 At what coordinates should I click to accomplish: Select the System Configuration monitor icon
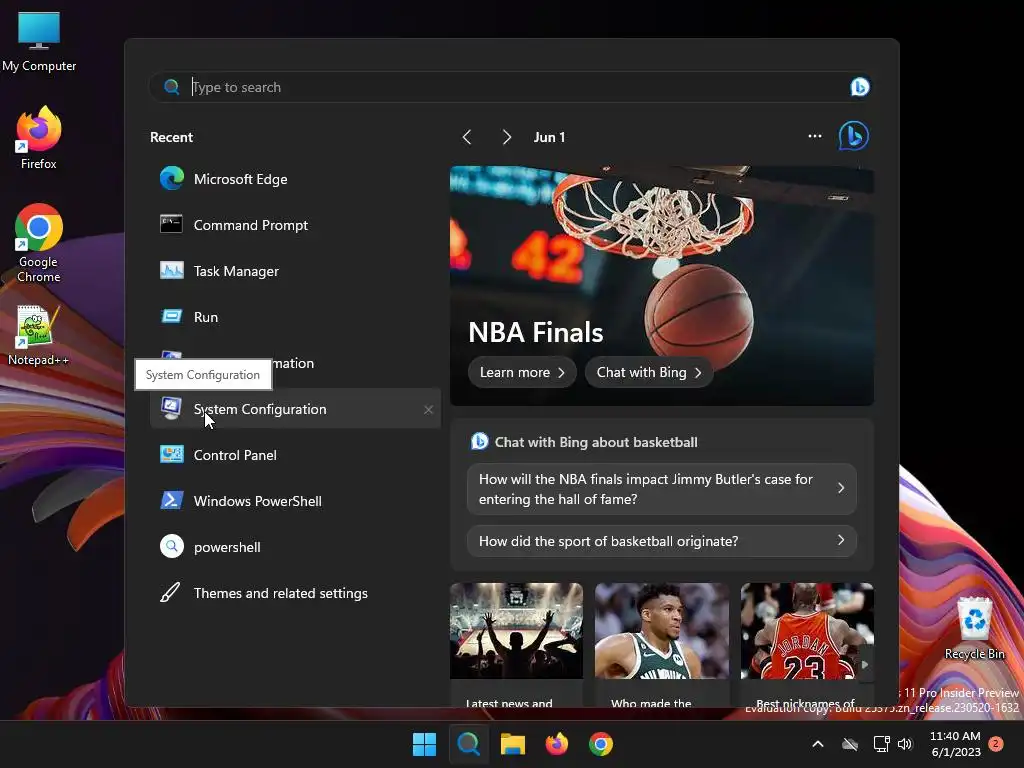[171, 408]
